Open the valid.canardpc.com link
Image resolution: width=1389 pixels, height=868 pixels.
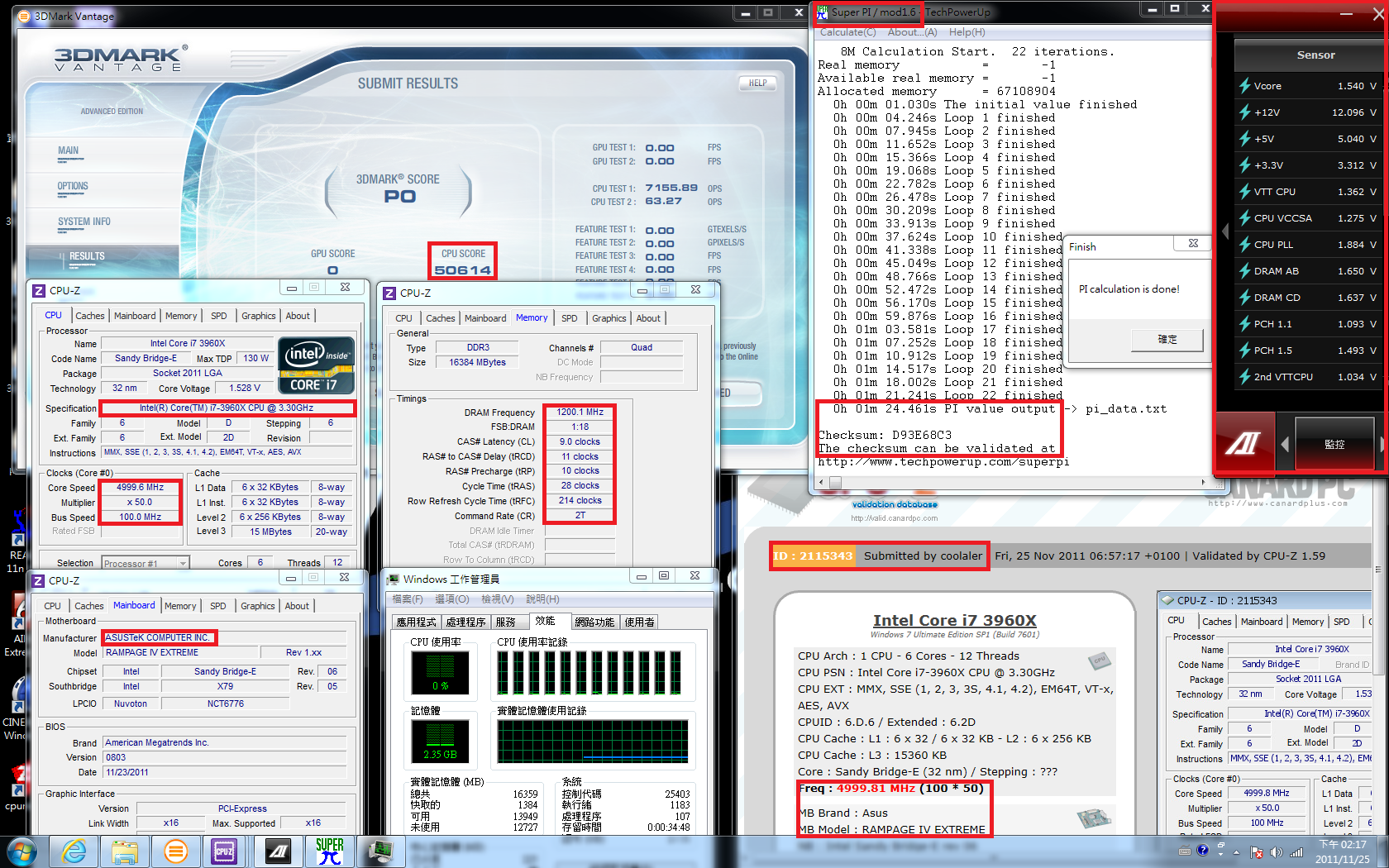pyautogui.click(x=895, y=518)
